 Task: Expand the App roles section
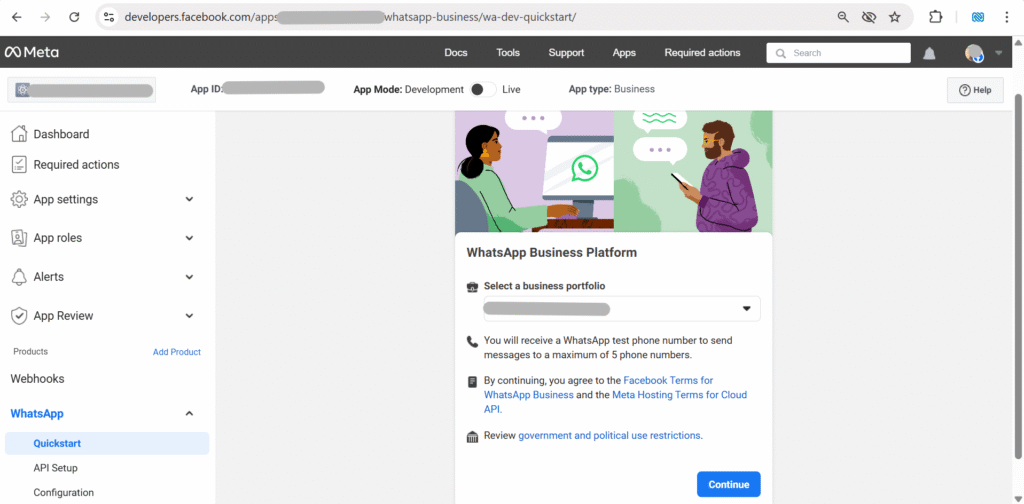pyautogui.click(x=189, y=238)
